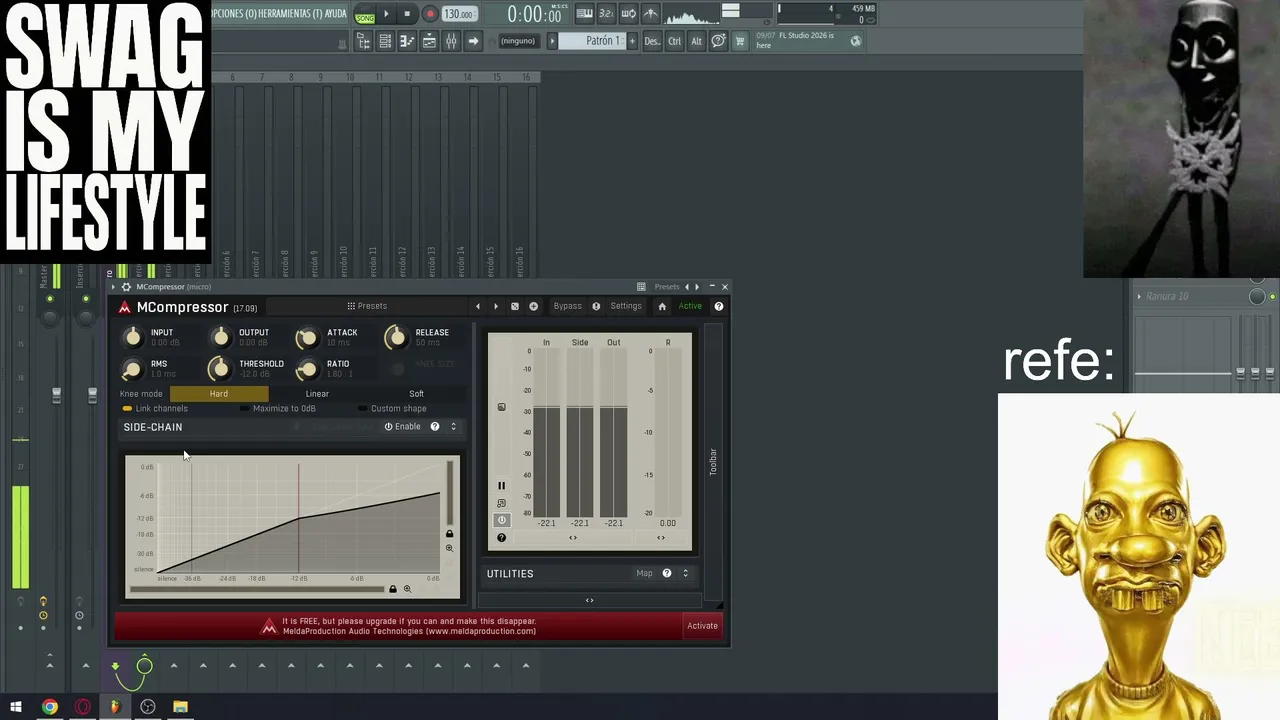
Task: Click the MCompressor home icon
Action: pyautogui.click(x=662, y=306)
